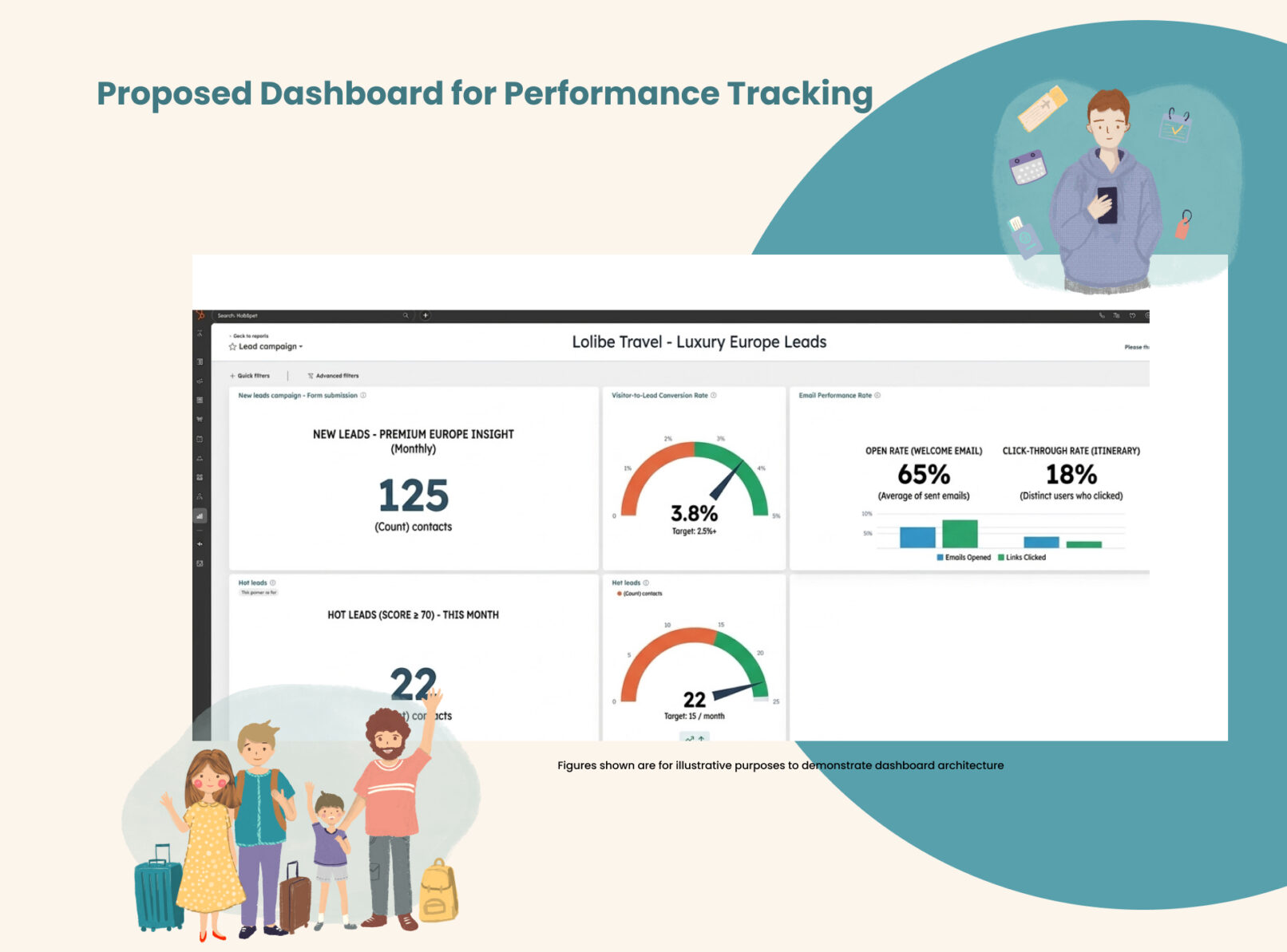Screen dimensions: 1287x952
Task: Open the Advanced filters panel
Action: click(333, 376)
